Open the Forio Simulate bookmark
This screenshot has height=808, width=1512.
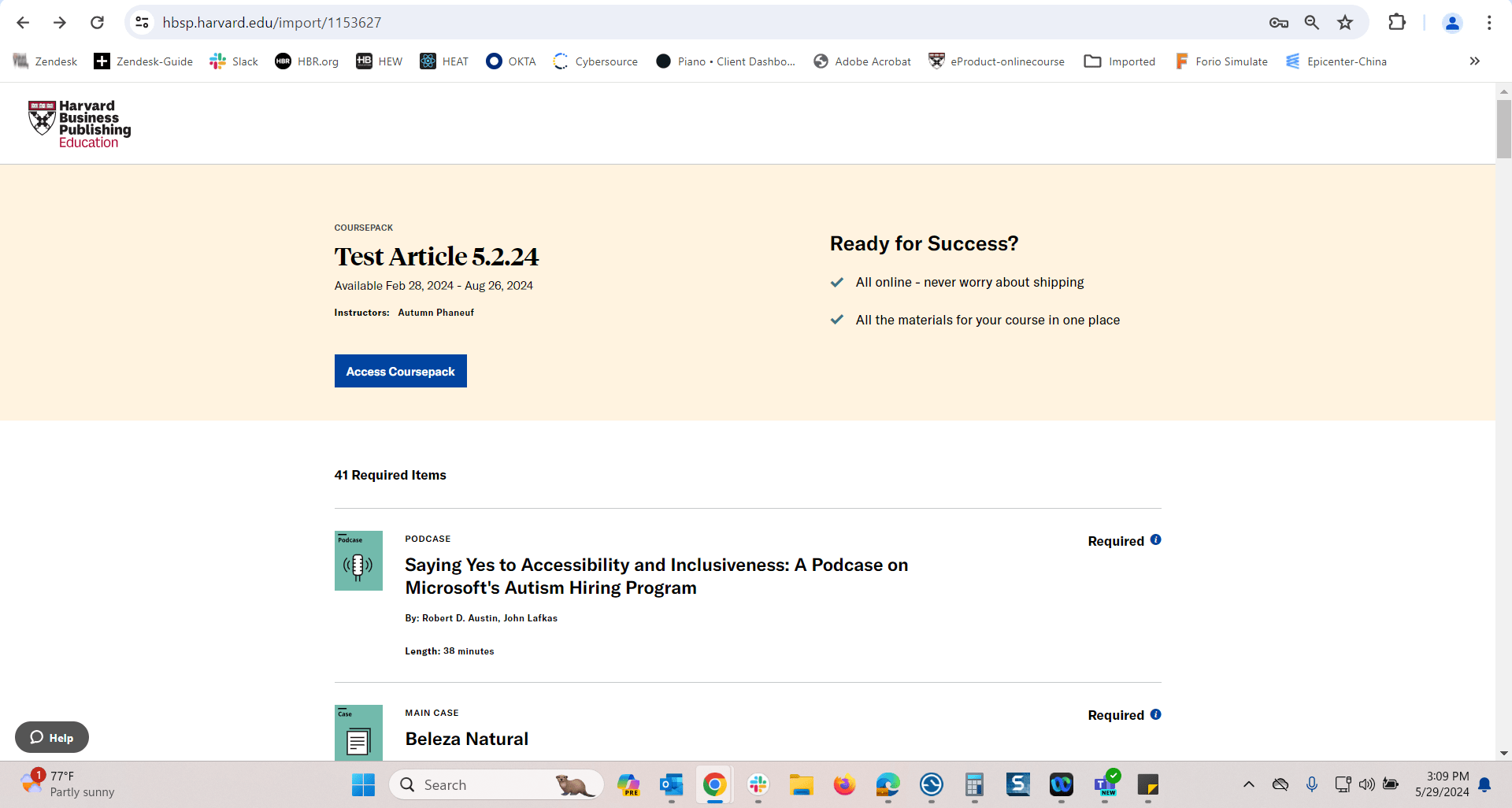point(1221,61)
